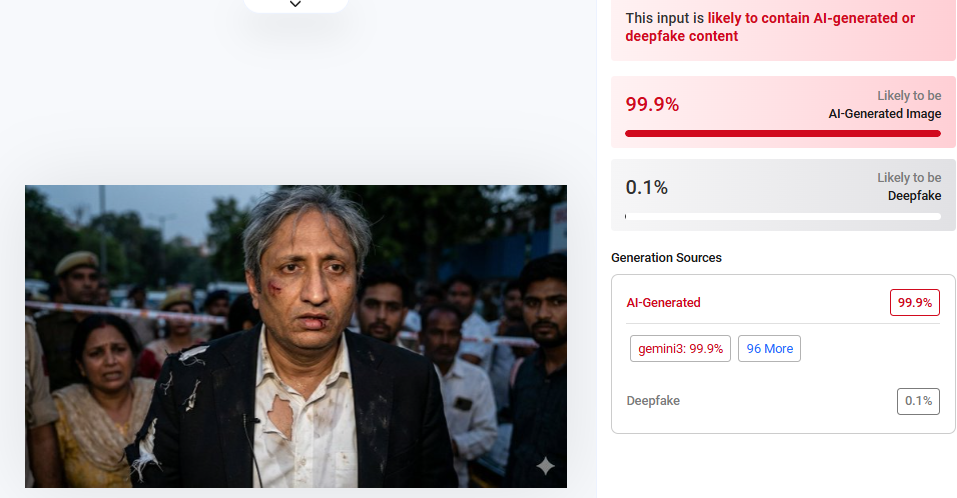Click the red 99.9% badge beside AI-Generated
The height and width of the screenshot is (498, 957).
pyautogui.click(x=914, y=302)
